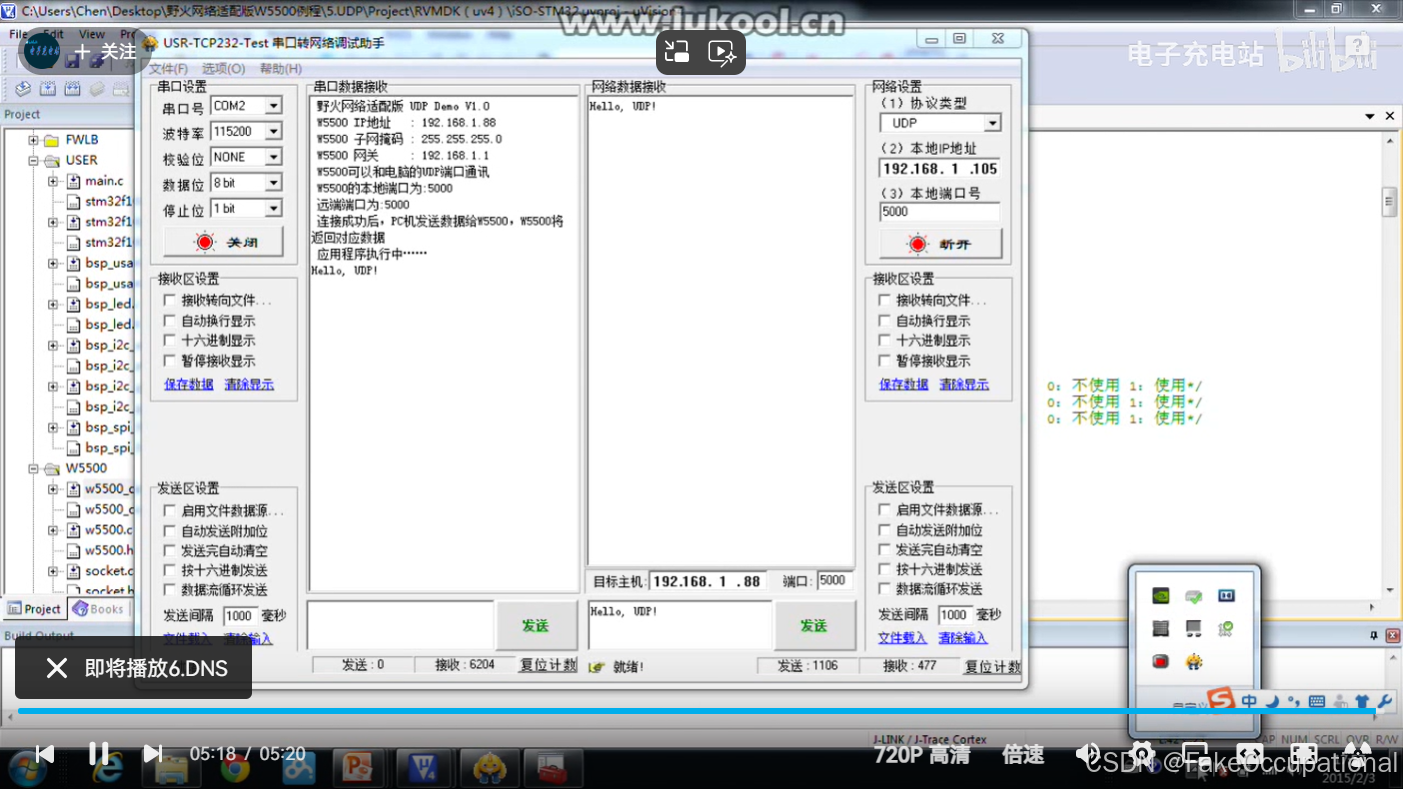Enable serial 接收转向文件 checkbox

pyautogui.click(x=170, y=300)
